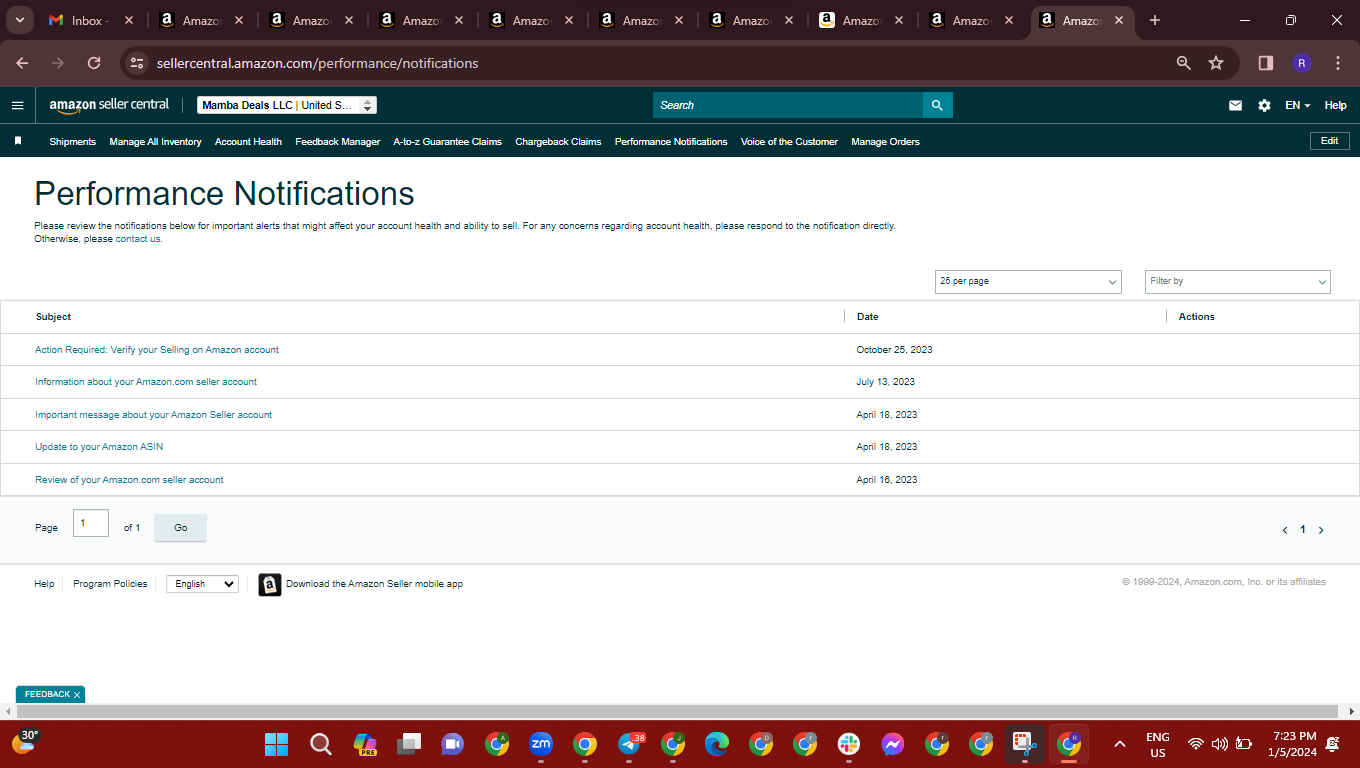This screenshot has width=1360, height=768.
Task: Open 'Action Required: Verify your Selling' notification
Action: pyautogui.click(x=157, y=350)
